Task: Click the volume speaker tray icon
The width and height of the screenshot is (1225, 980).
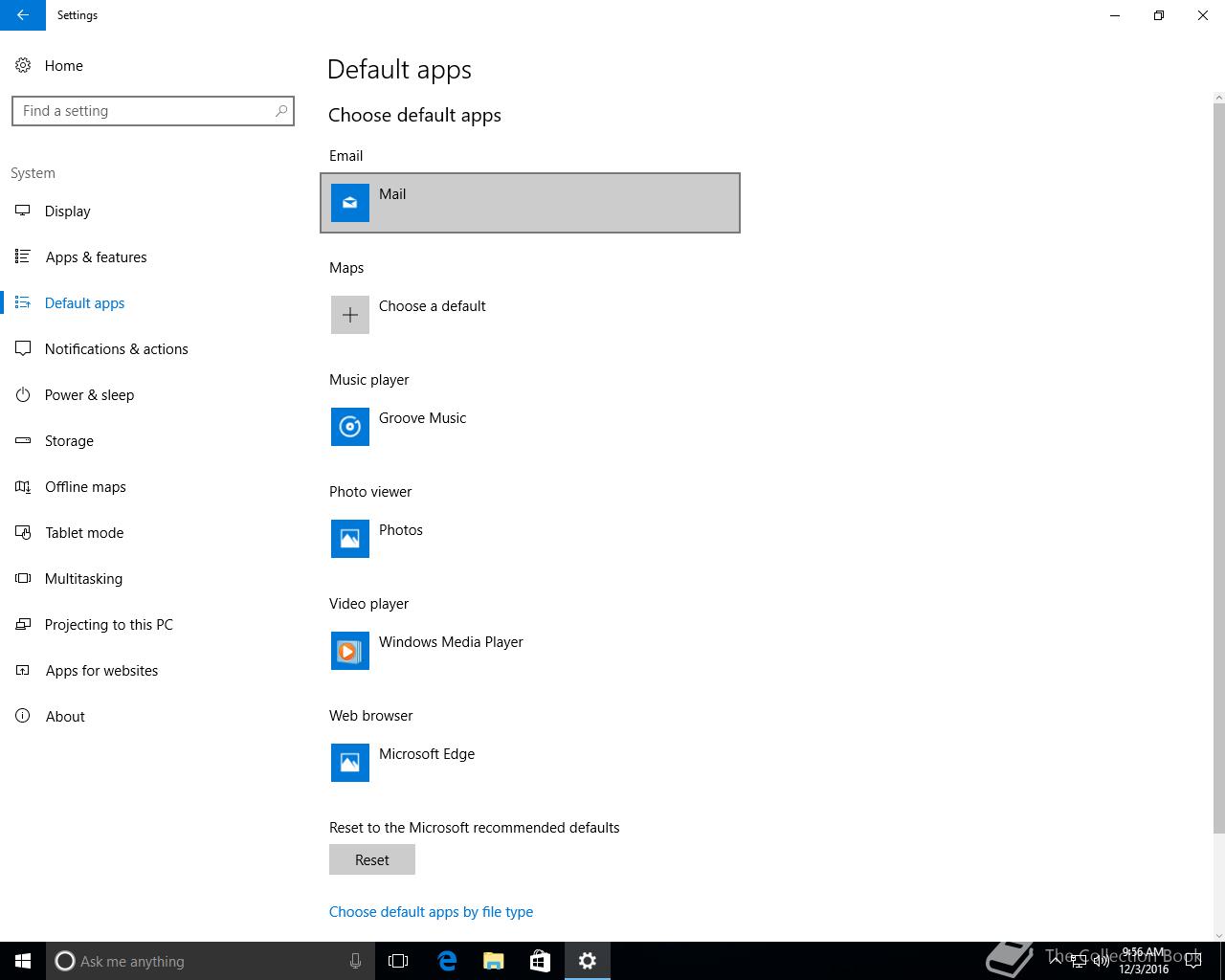Action: click(x=1102, y=961)
